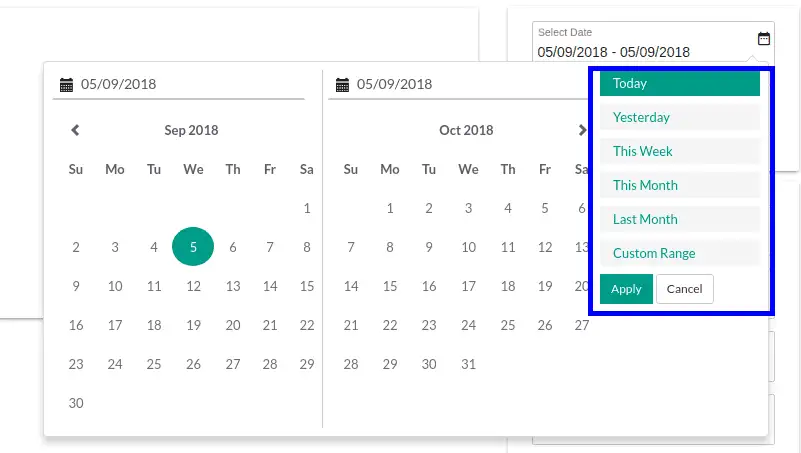
Task: Select September 5 in the calendar
Action: click(193, 247)
